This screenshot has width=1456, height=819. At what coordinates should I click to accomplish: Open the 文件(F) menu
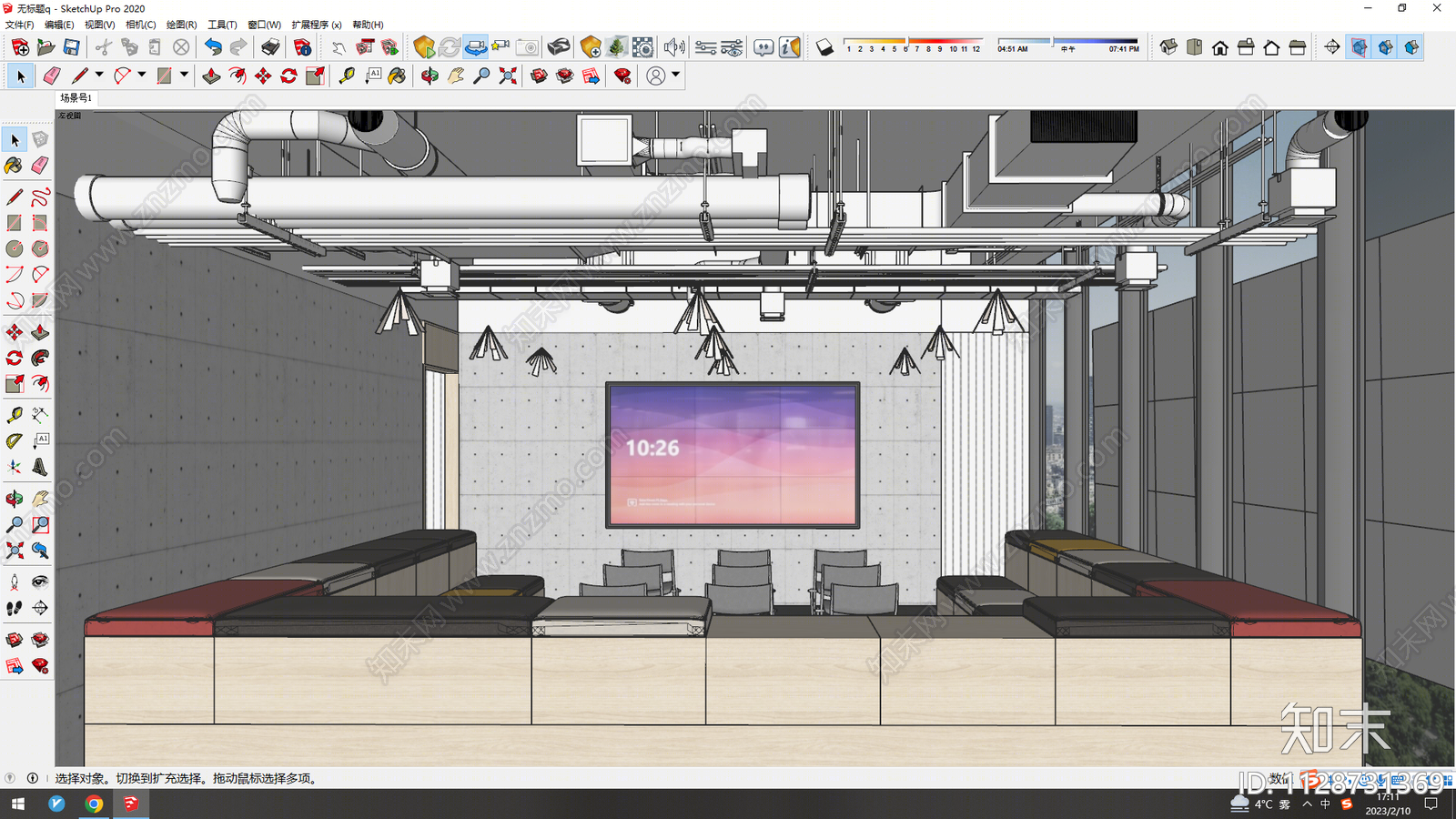coord(19,25)
